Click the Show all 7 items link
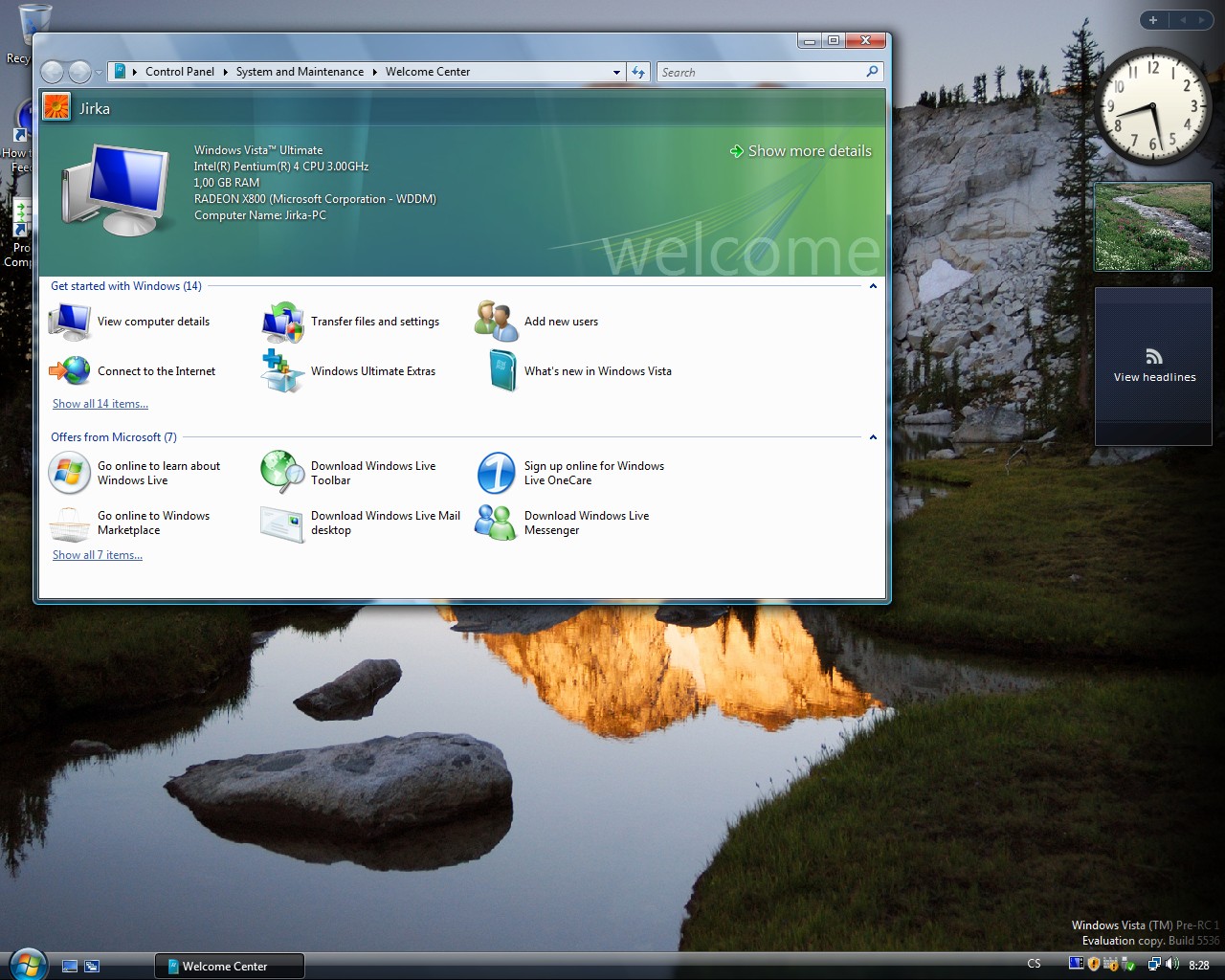This screenshot has height=980, width=1225. 98,555
